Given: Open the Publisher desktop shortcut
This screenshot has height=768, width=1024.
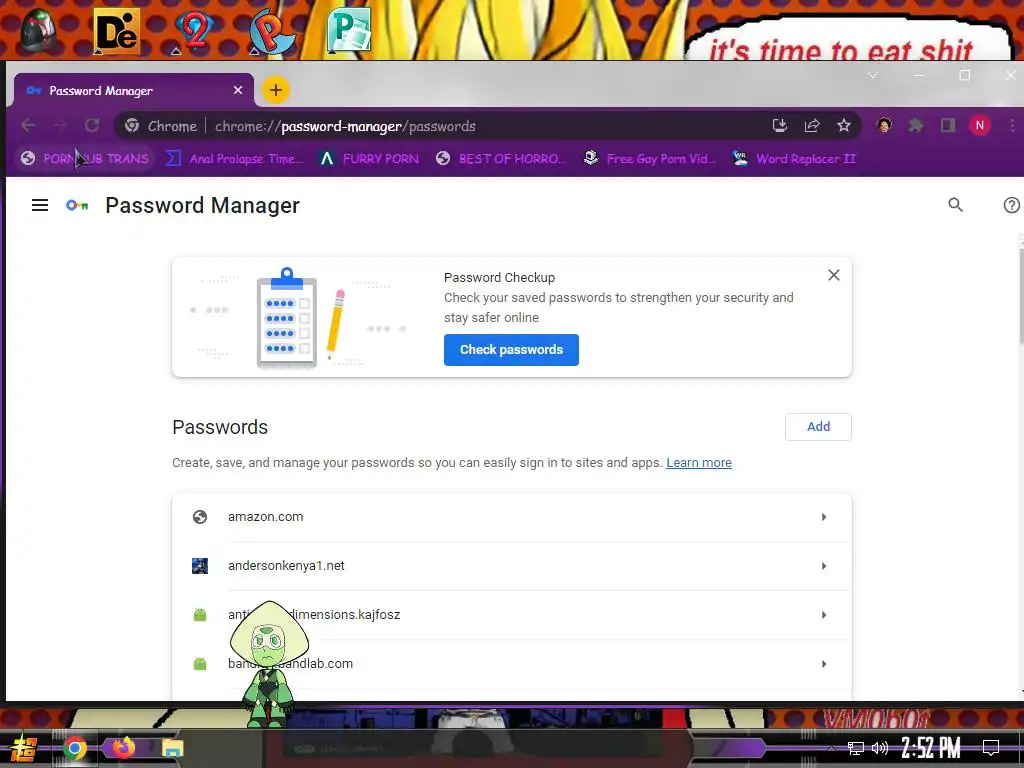Looking at the screenshot, I should (349, 30).
